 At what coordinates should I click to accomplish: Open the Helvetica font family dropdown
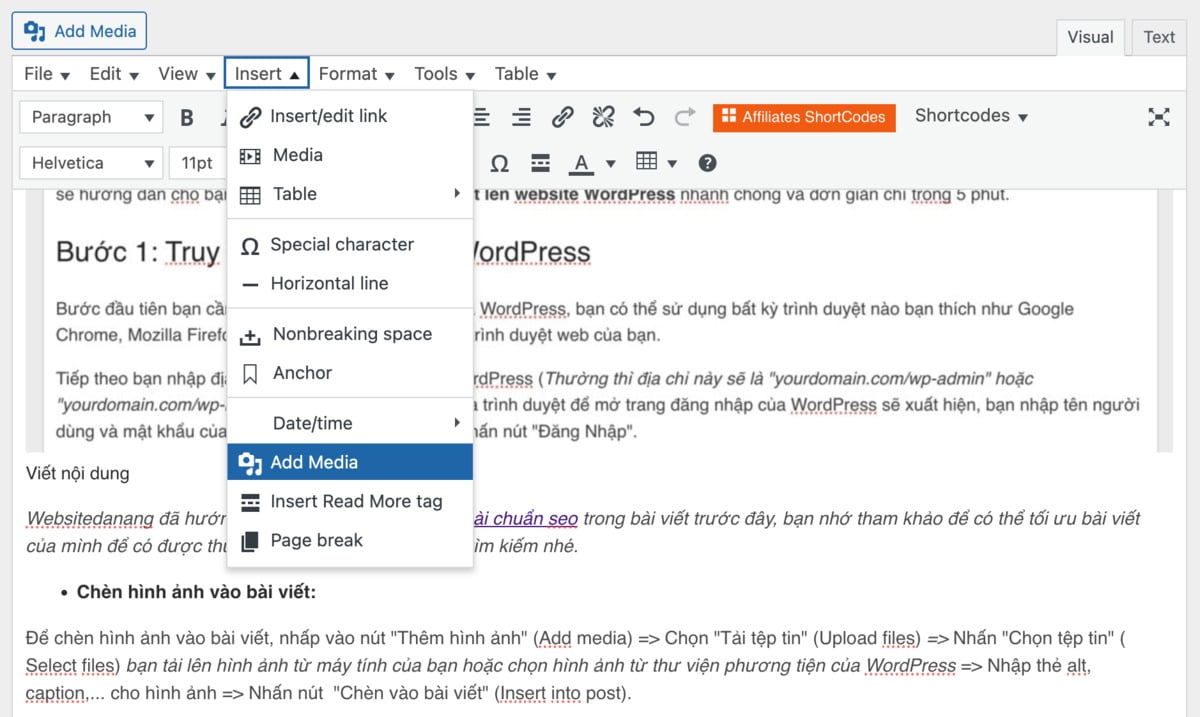pos(90,163)
